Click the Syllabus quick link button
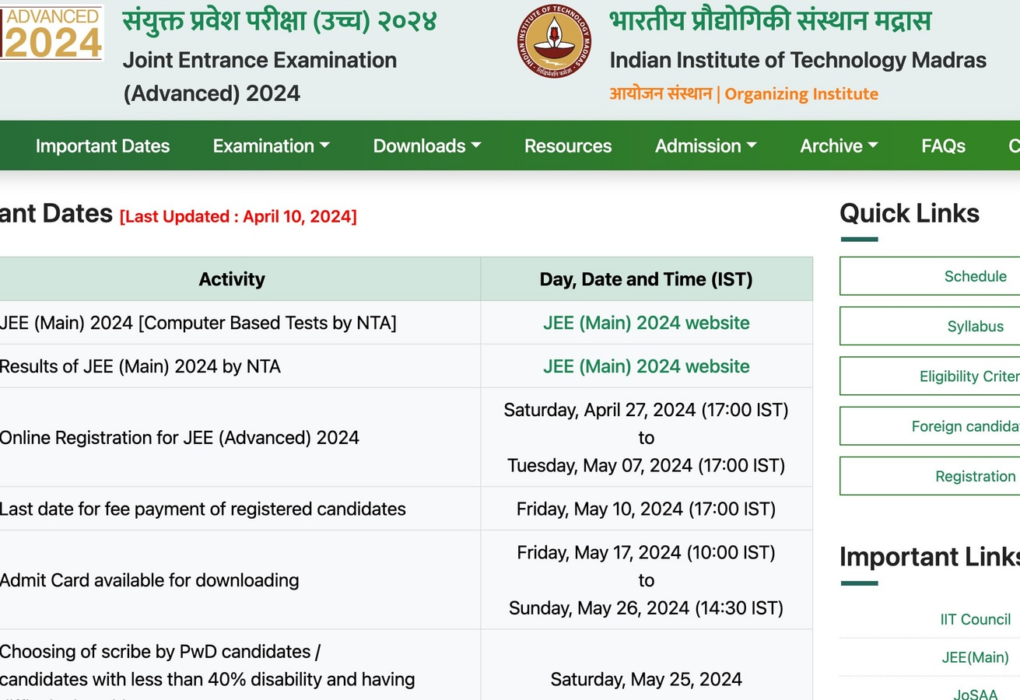Image resolution: width=1020 pixels, height=700 pixels. (x=974, y=327)
